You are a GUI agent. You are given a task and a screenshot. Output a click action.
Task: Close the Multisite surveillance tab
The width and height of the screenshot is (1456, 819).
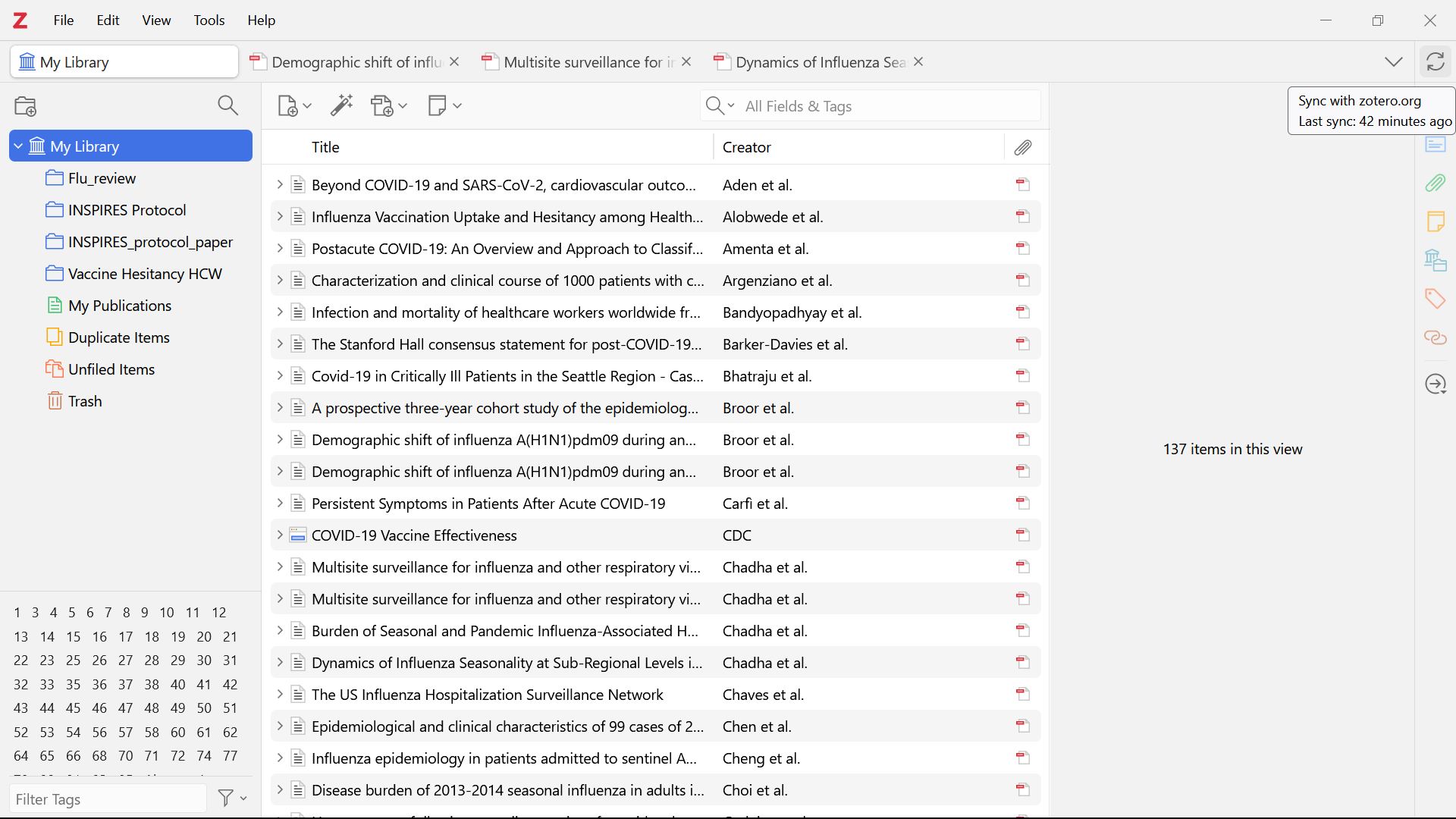(686, 62)
